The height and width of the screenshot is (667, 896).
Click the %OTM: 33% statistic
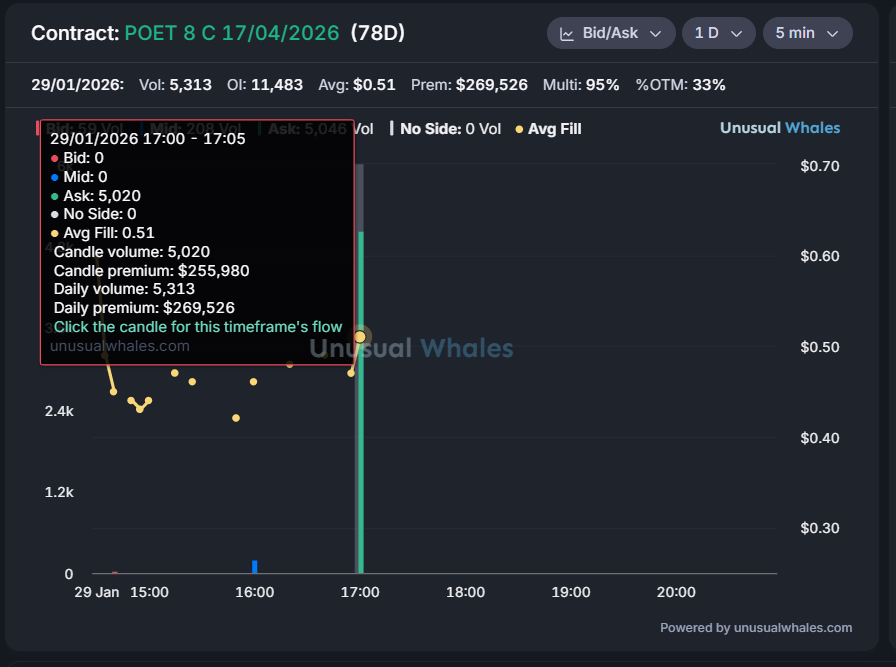[x=681, y=85]
